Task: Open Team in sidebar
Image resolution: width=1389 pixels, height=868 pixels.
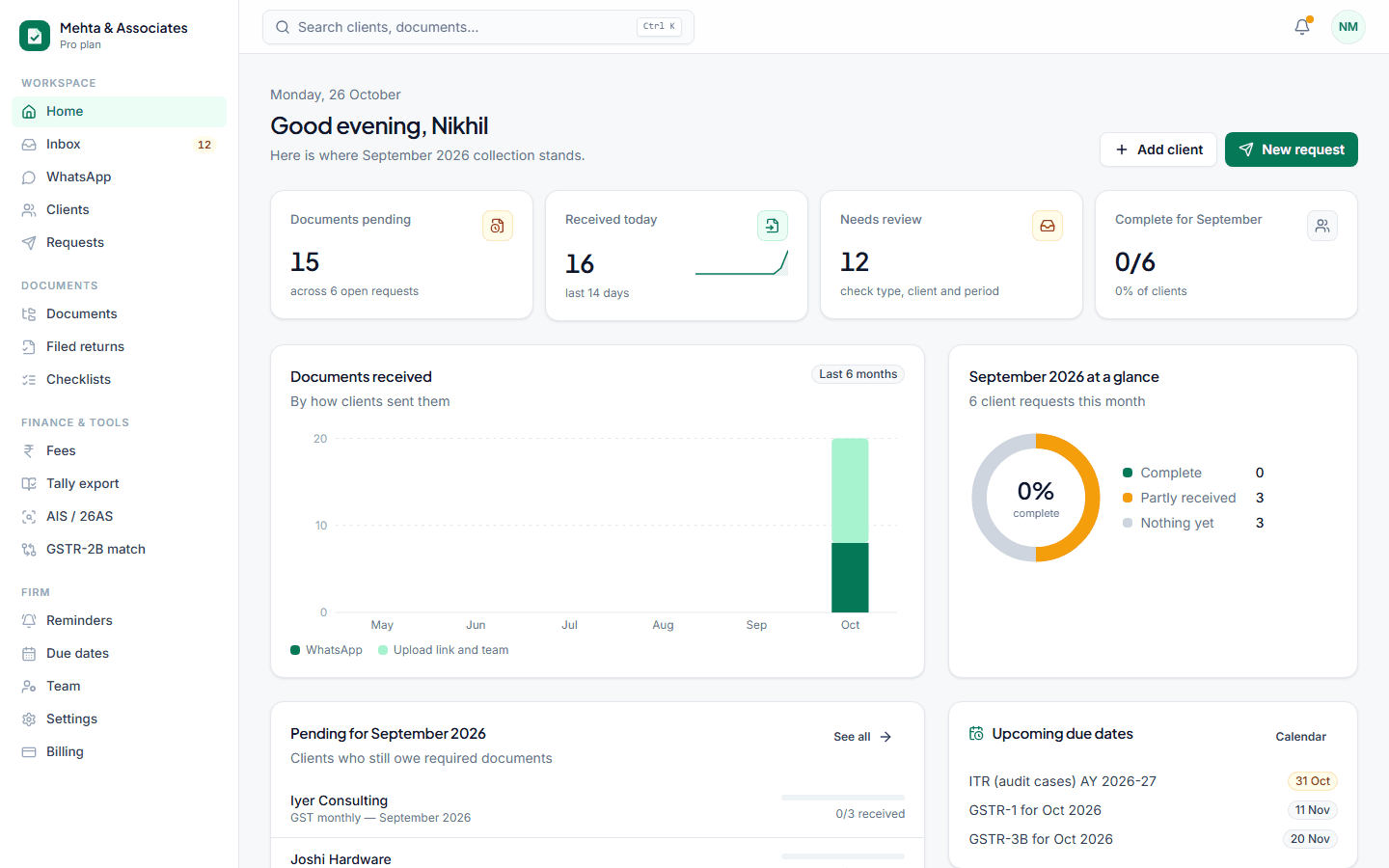Action: point(119,687)
